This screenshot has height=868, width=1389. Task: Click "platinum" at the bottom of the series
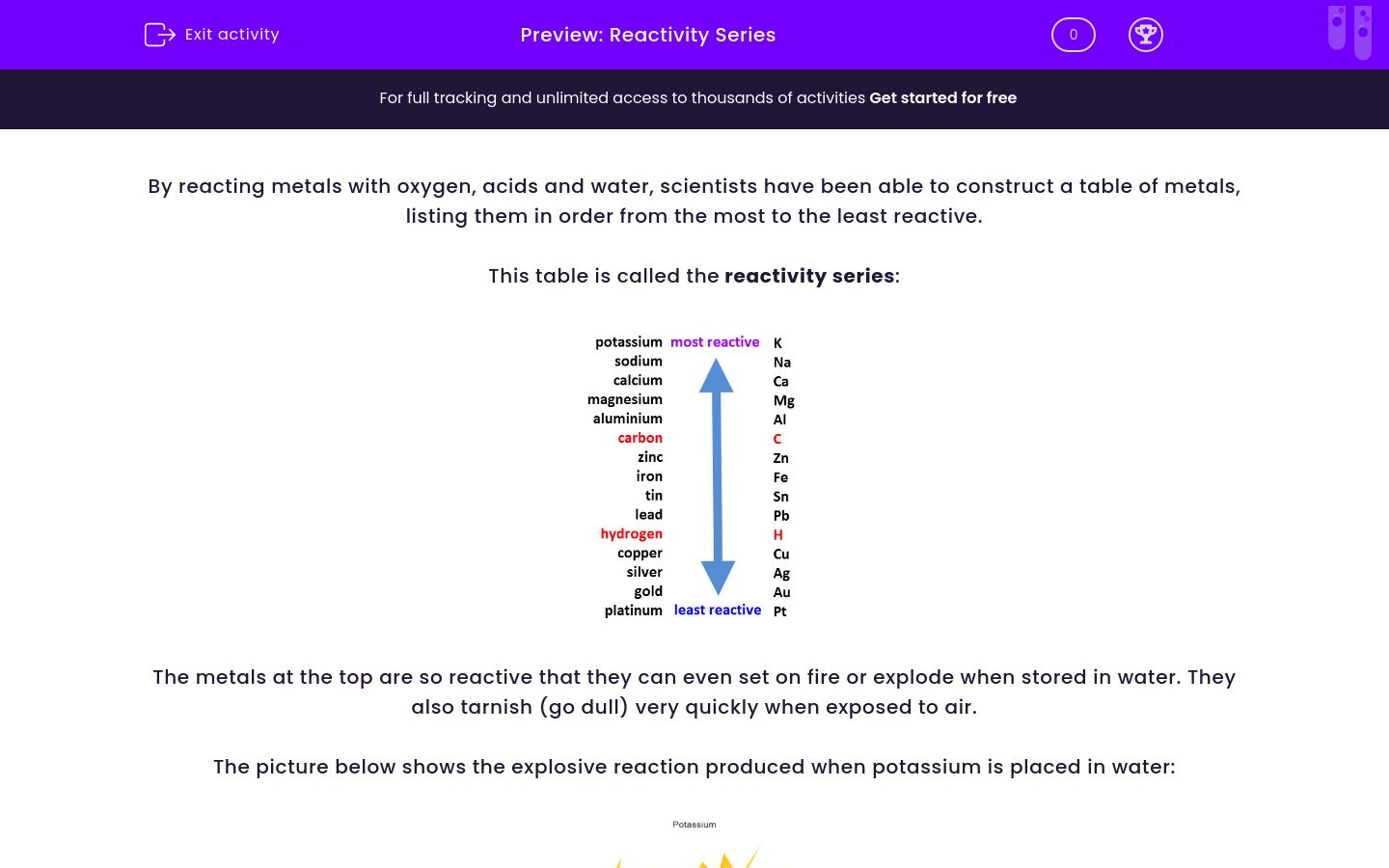click(x=633, y=610)
